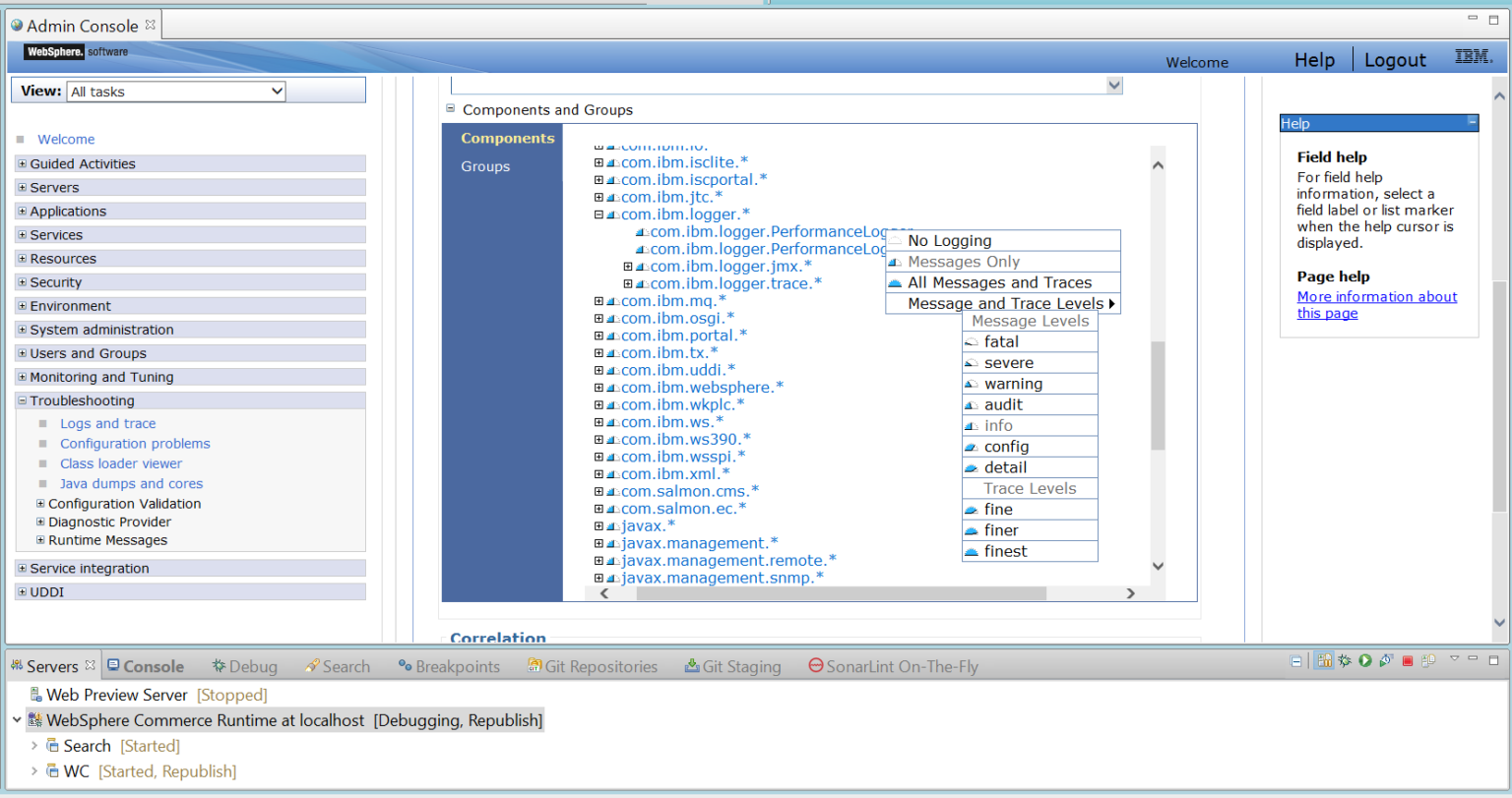Viewport: 1512px width, 798px height.
Task: Start the server in profiling mode (stopwatch icon)
Action: (1386, 660)
